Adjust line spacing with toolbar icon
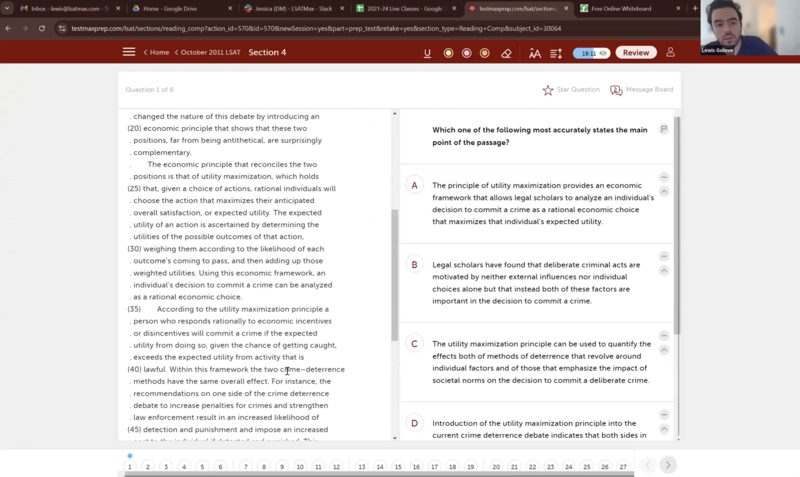This screenshot has height=477, width=800. coord(554,53)
